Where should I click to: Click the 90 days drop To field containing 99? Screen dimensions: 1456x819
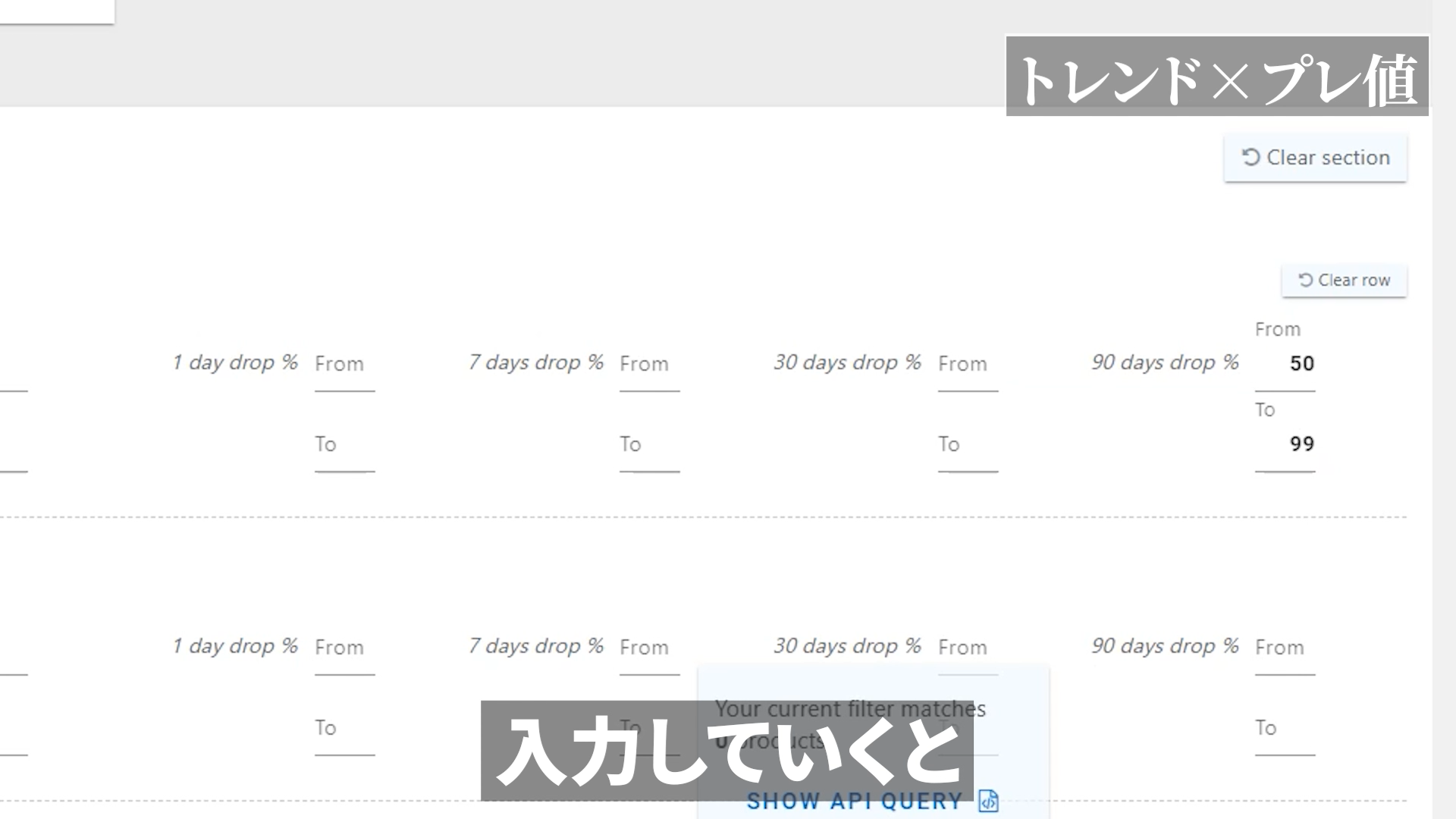[1285, 444]
